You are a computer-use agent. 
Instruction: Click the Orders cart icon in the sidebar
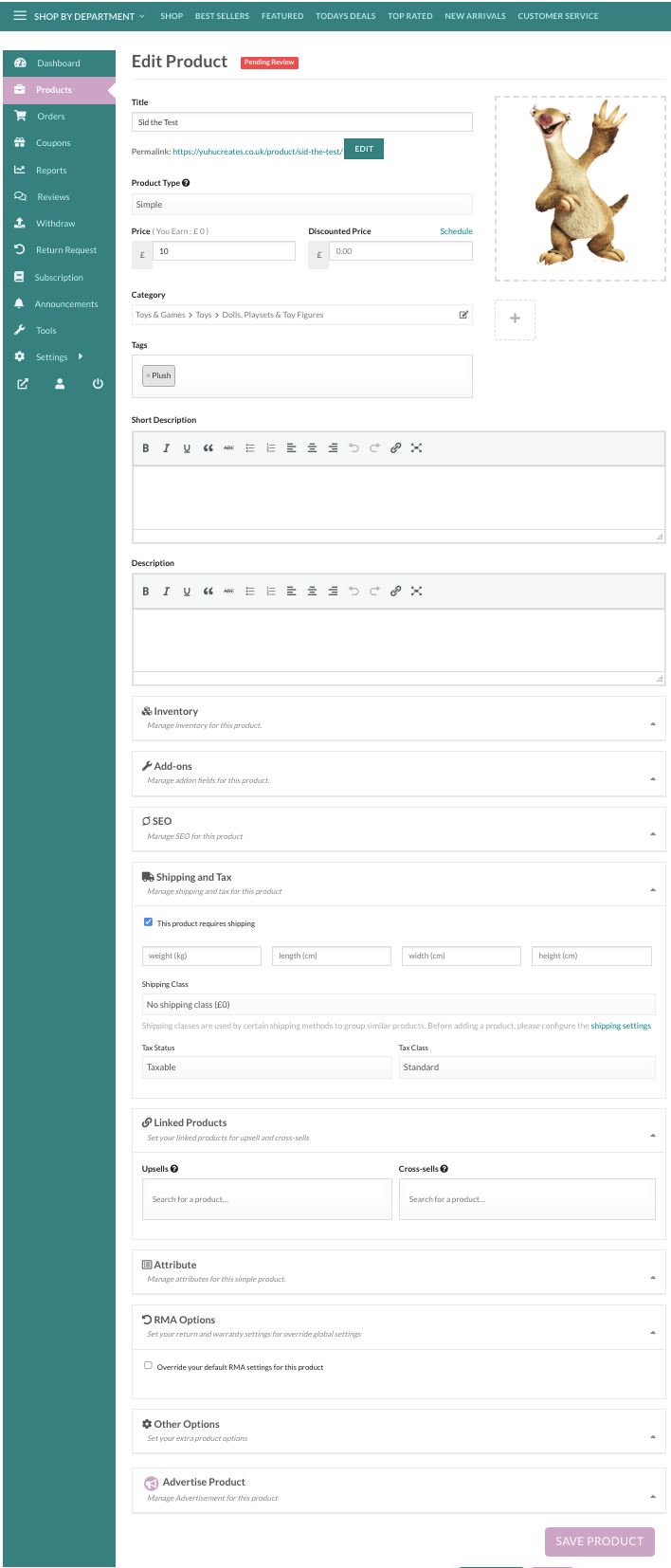(x=20, y=116)
